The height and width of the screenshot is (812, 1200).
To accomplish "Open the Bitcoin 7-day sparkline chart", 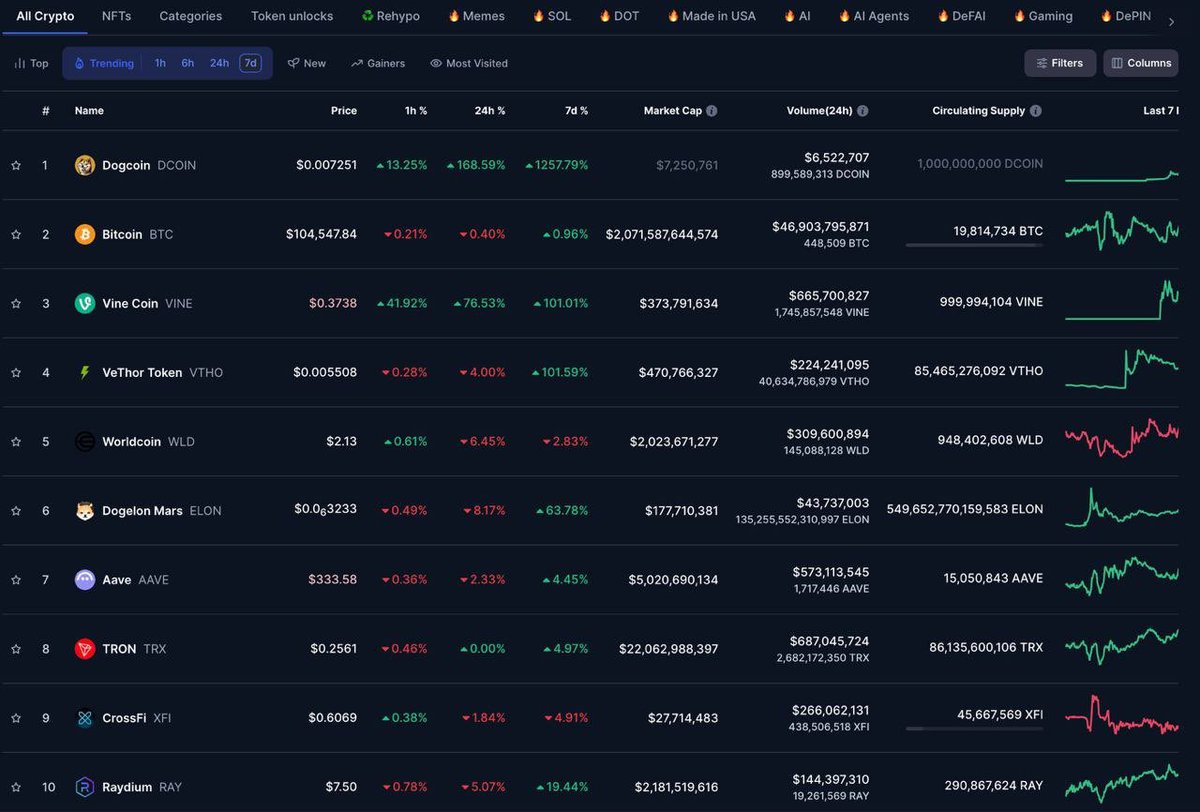I will 1122,230.
